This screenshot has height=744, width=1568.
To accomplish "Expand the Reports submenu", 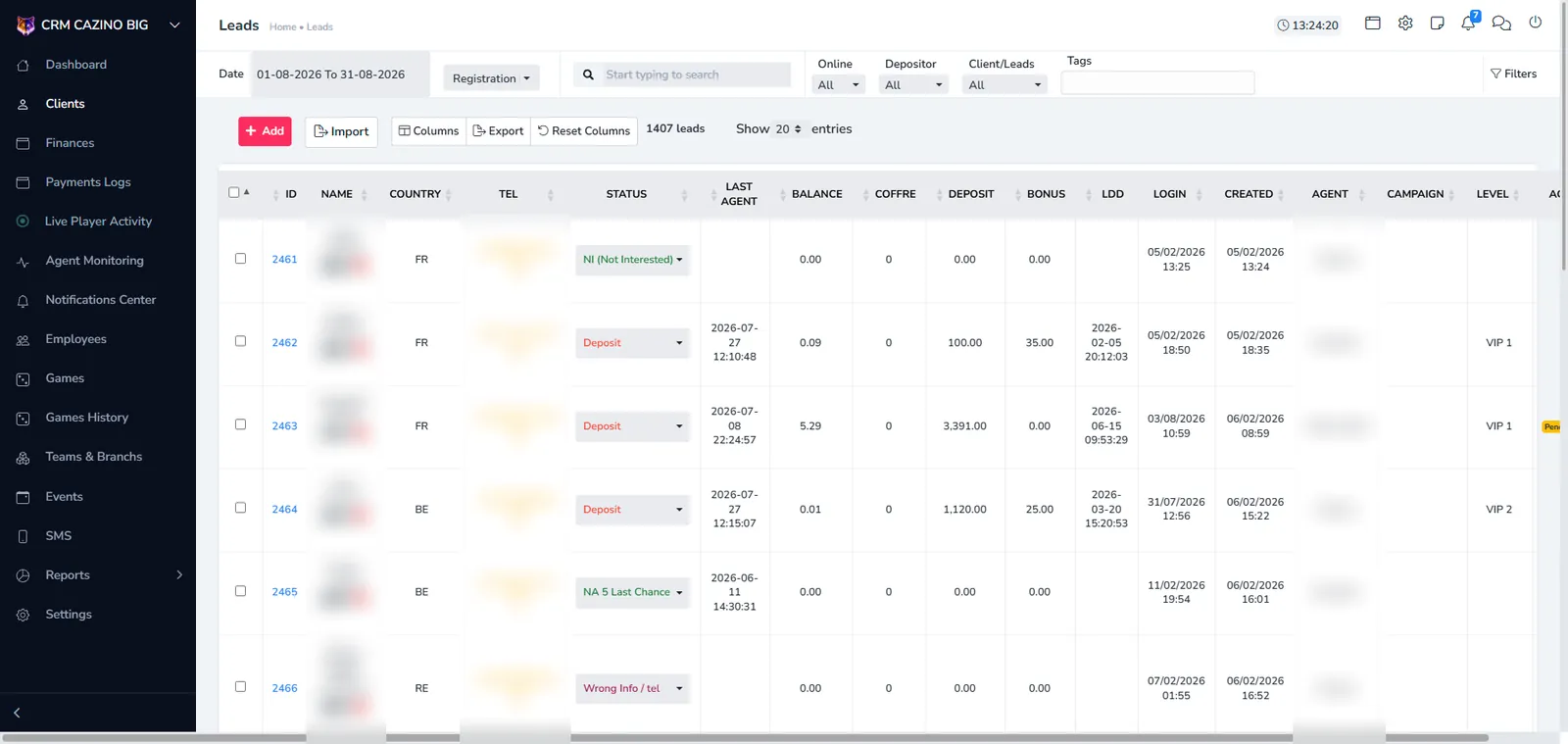I will coord(179,575).
